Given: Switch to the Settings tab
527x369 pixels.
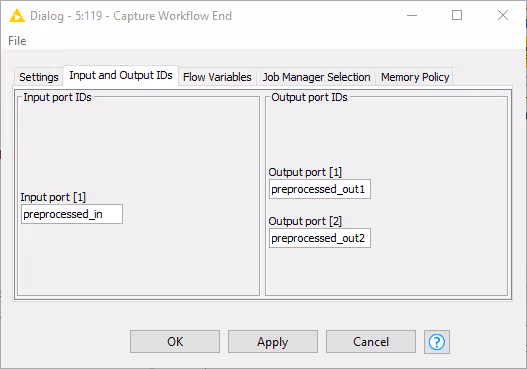Looking at the screenshot, I should point(39,77).
